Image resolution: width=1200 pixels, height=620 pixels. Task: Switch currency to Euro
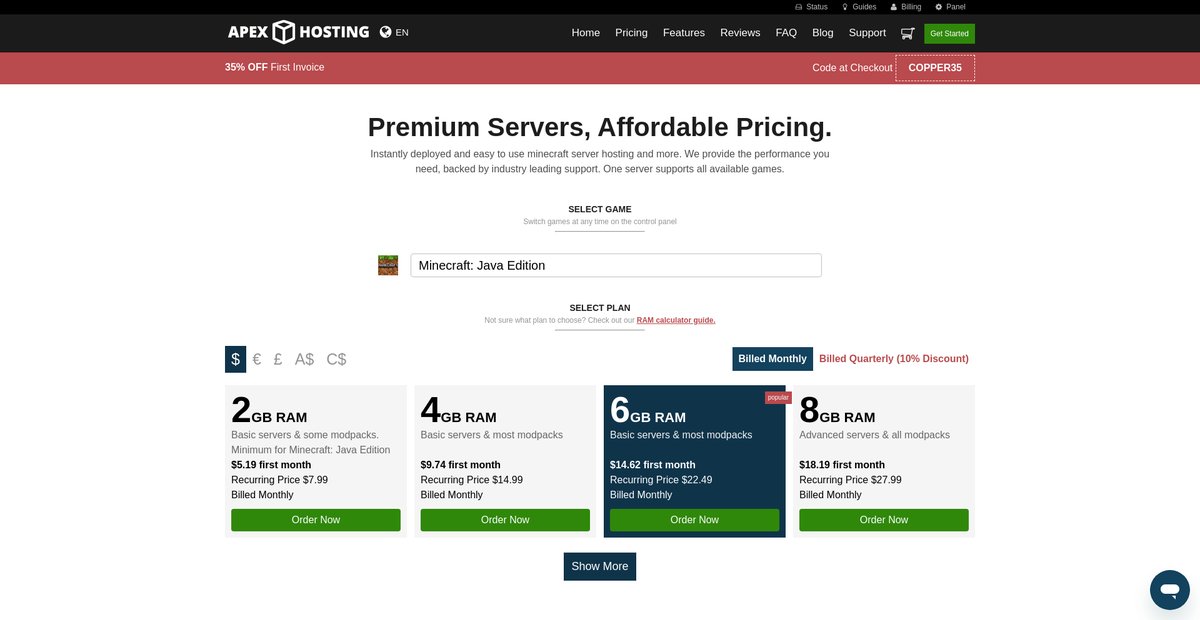257,359
